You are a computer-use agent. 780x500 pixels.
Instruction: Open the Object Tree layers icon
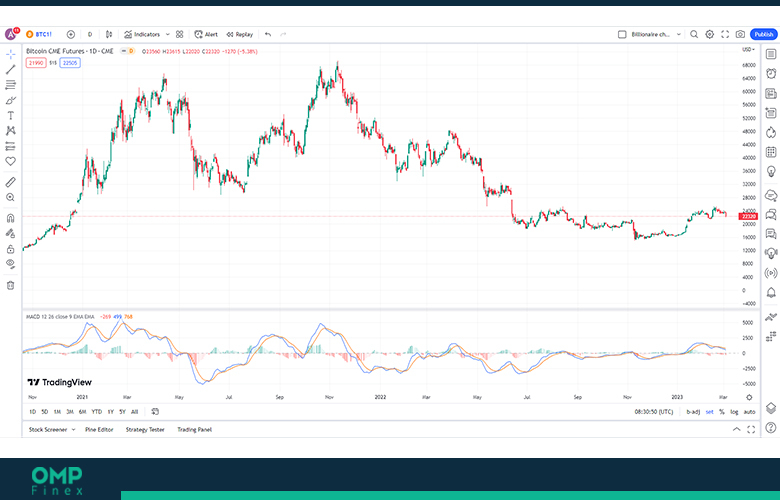tap(771, 408)
